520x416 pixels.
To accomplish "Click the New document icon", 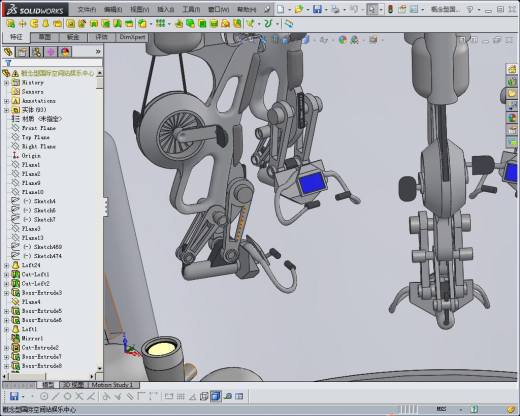I will 281,9.
